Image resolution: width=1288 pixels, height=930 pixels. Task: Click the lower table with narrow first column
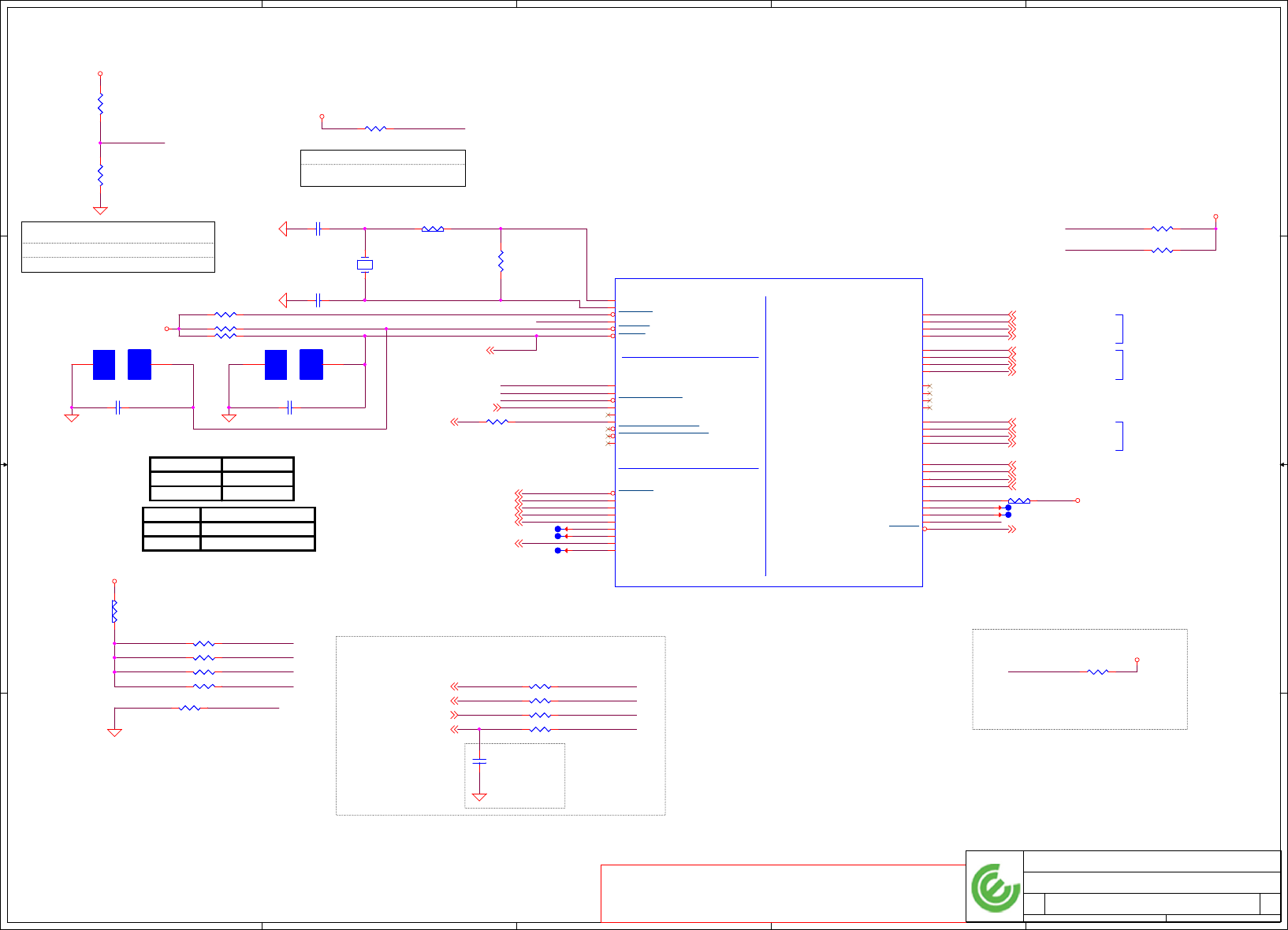point(229,529)
